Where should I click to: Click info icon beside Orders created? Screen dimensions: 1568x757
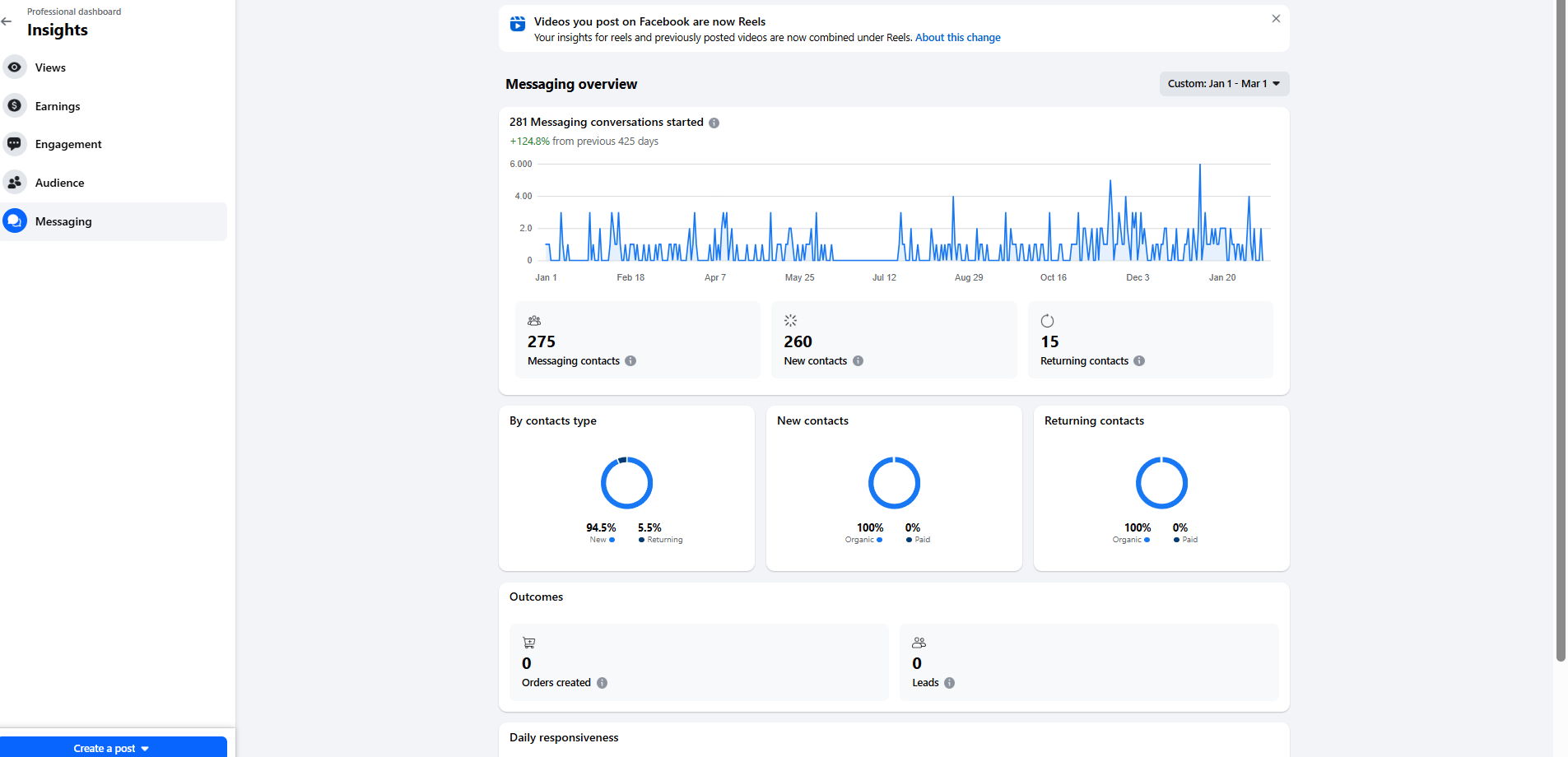coord(602,683)
